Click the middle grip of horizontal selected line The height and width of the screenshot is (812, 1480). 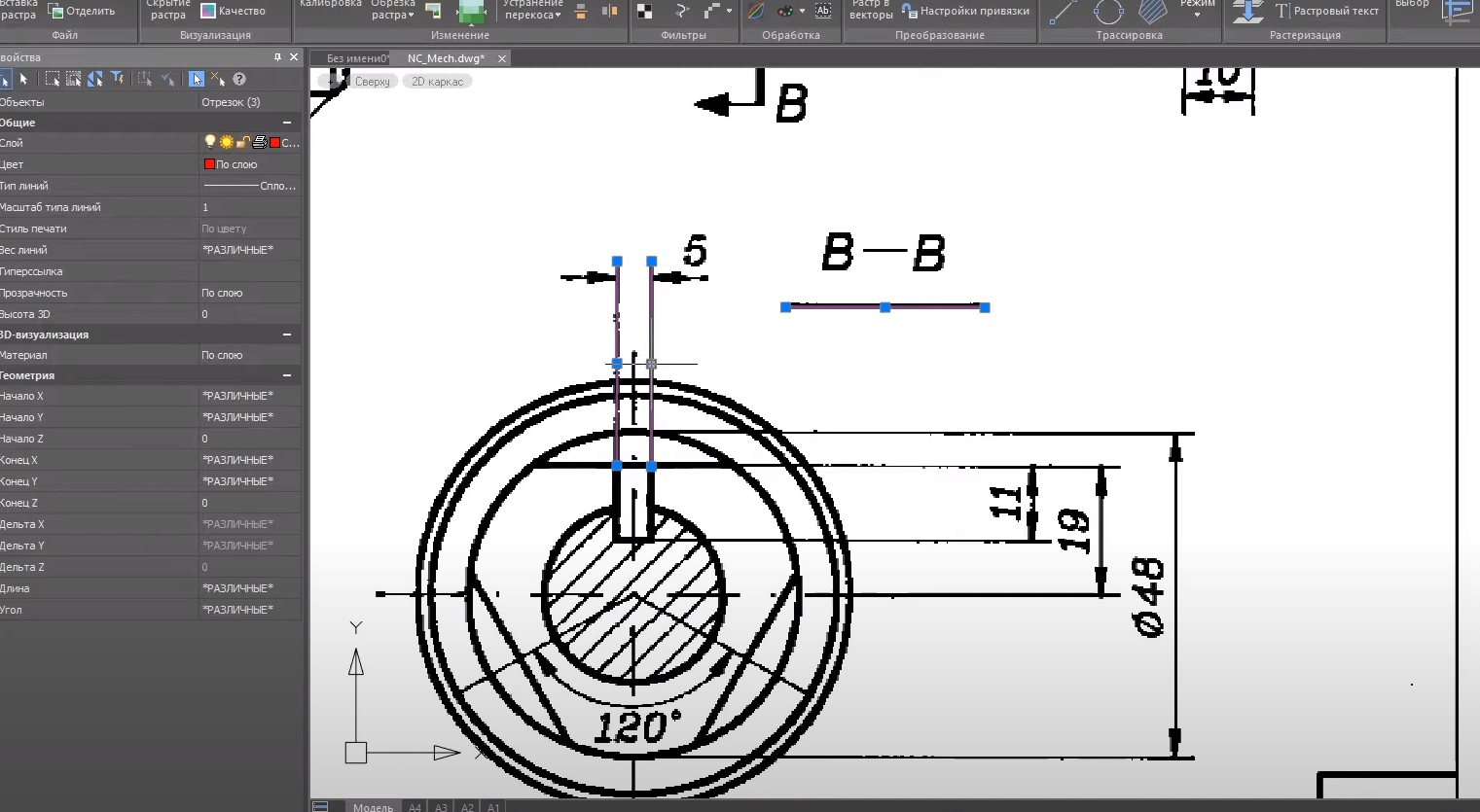click(884, 307)
